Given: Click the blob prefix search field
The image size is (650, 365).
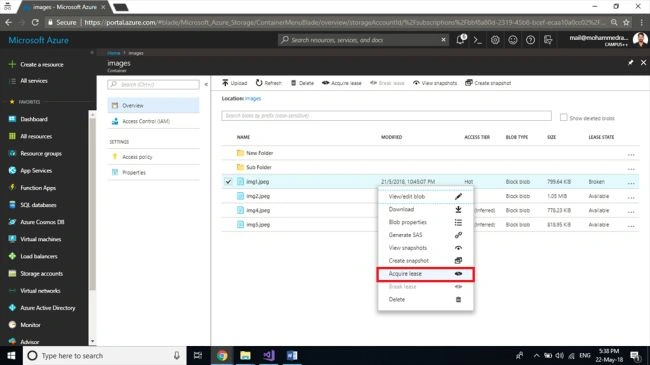Looking at the screenshot, I should pyautogui.click(x=386, y=116).
